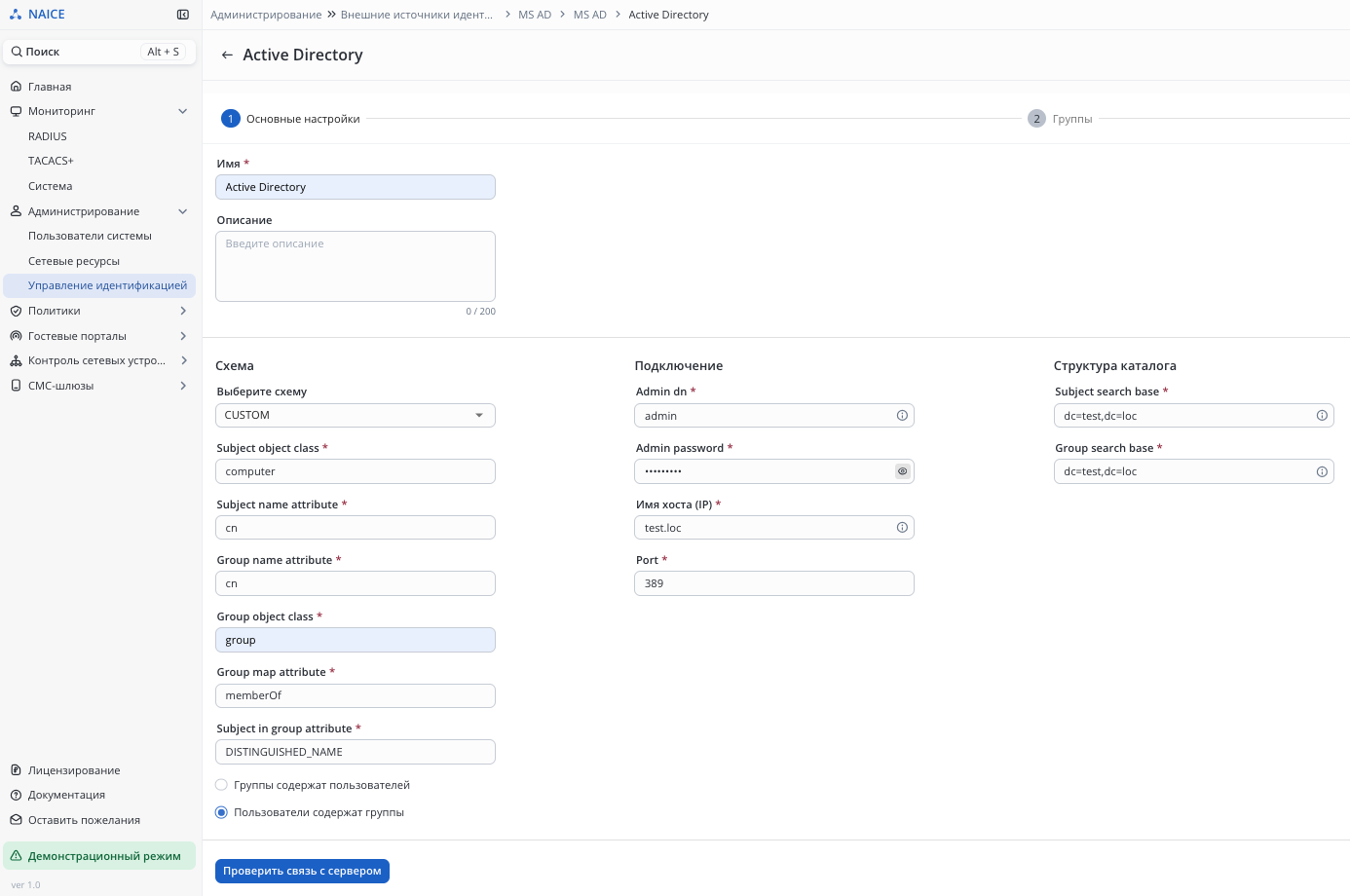The width and height of the screenshot is (1350, 896).
Task: Open TACACS+ monitoring page
Action: click(x=51, y=161)
